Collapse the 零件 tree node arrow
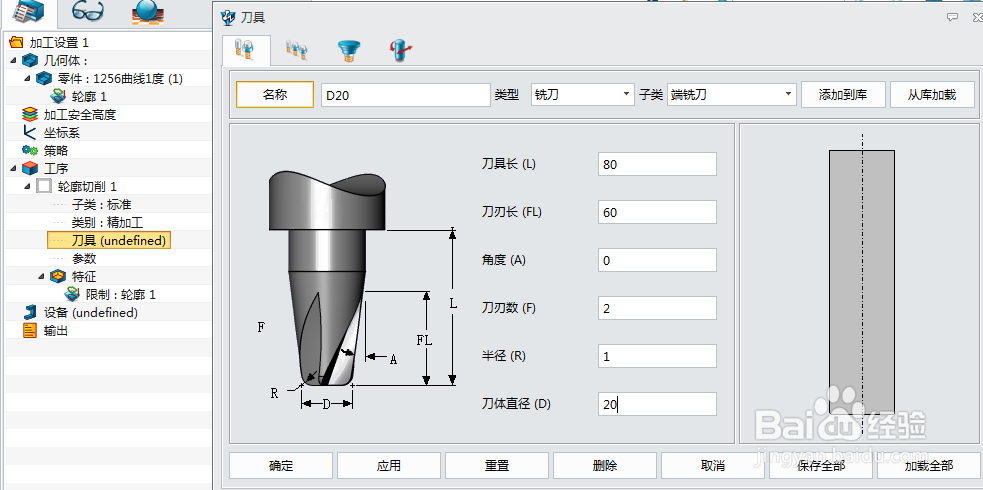This screenshot has width=983, height=490. tap(28, 78)
